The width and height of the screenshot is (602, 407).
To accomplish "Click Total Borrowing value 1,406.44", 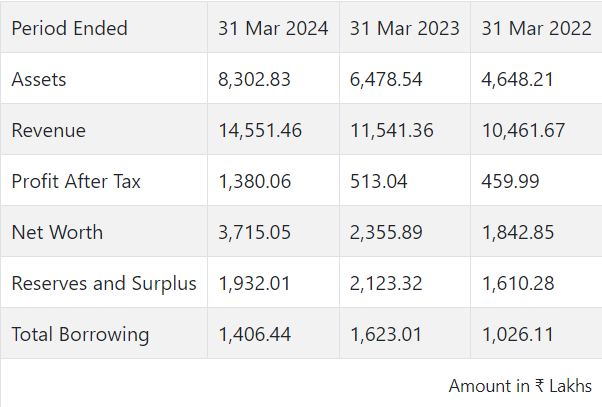I will 254,334.
